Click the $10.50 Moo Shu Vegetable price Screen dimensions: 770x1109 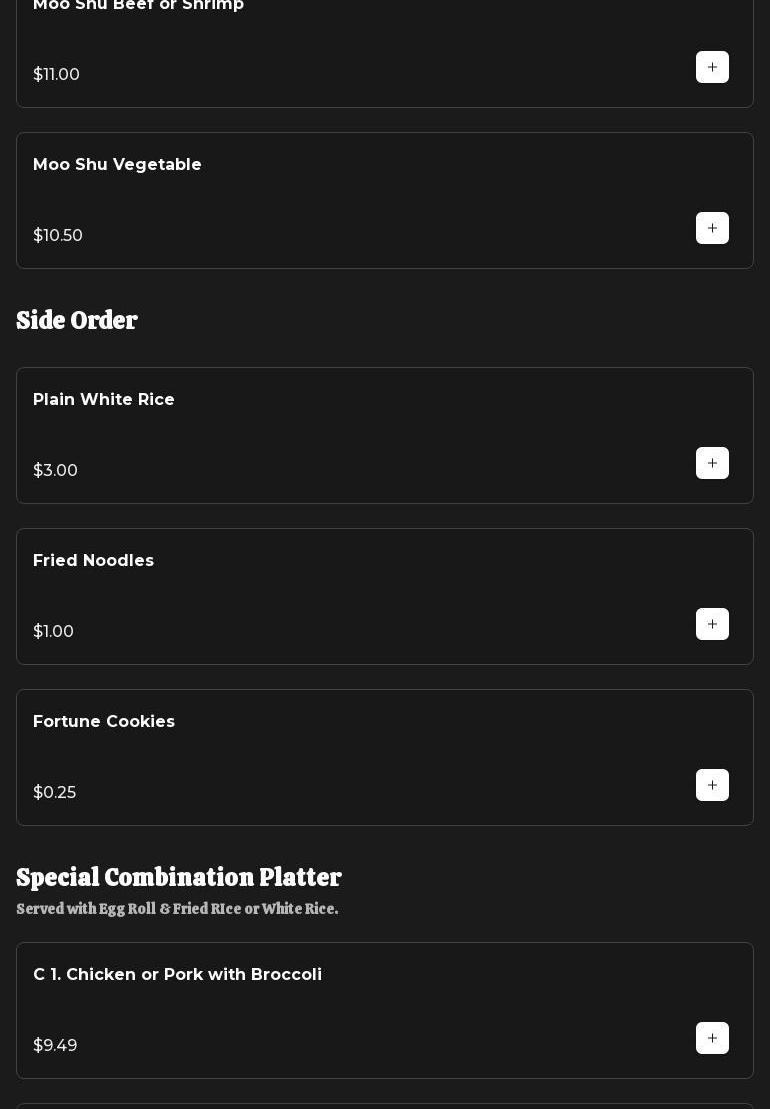(58, 235)
